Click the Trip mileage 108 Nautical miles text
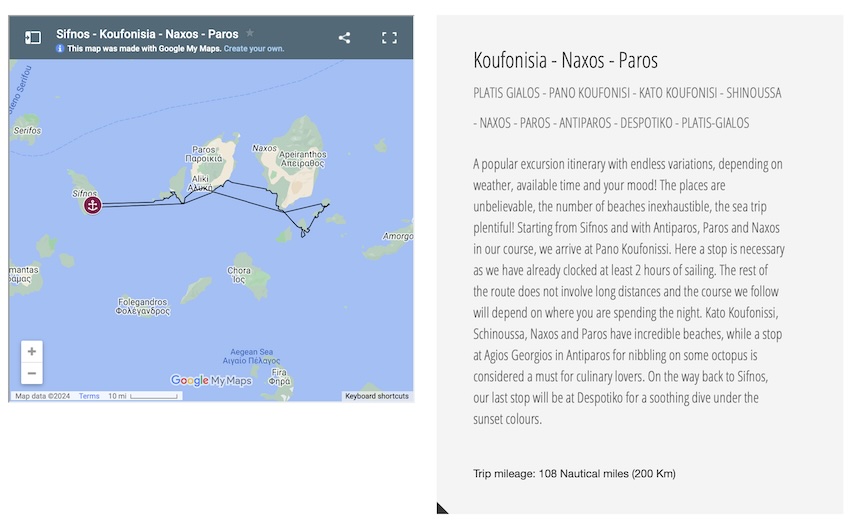850x521 pixels. [x=574, y=473]
